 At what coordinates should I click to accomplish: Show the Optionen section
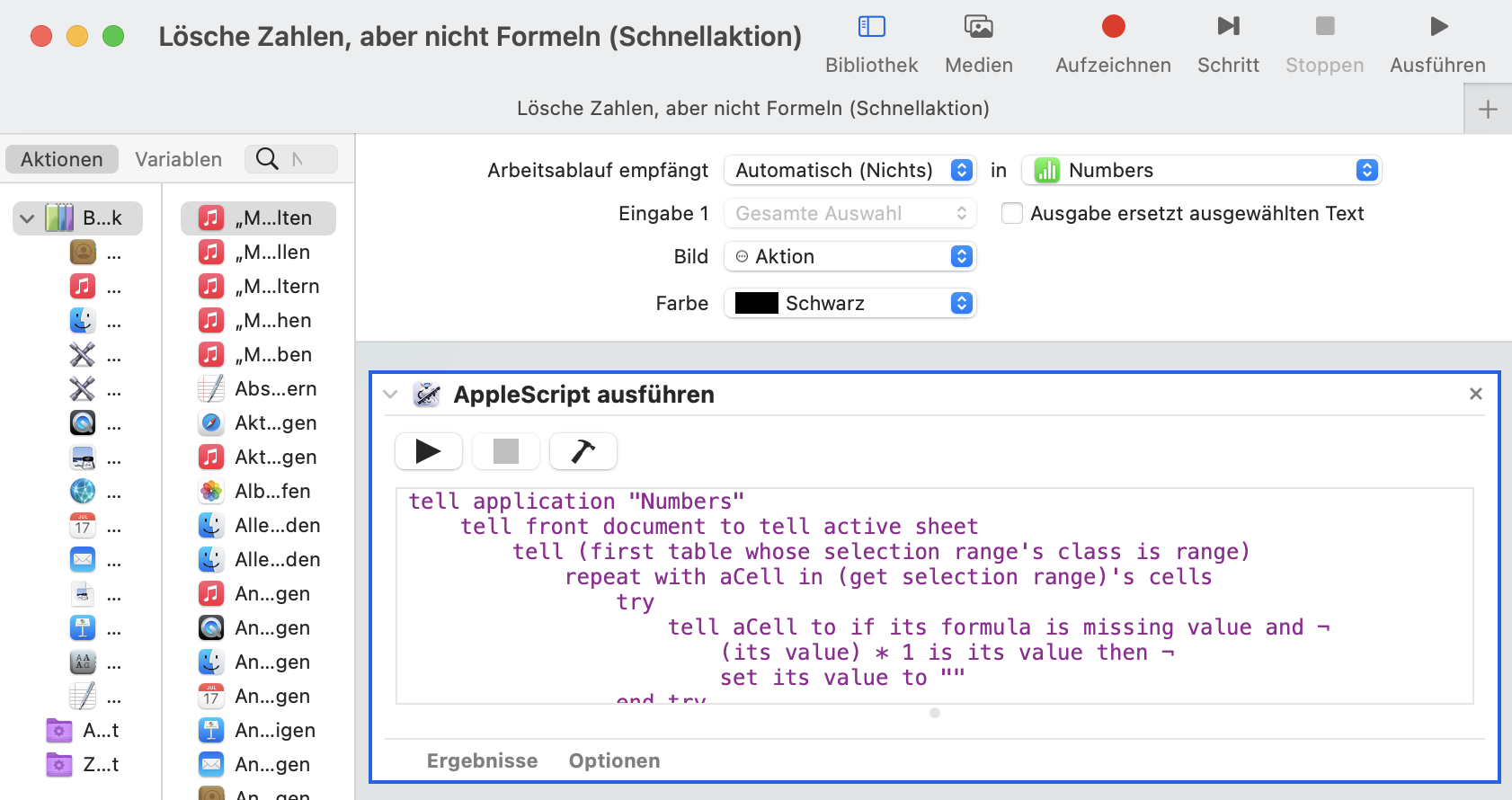[614, 761]
